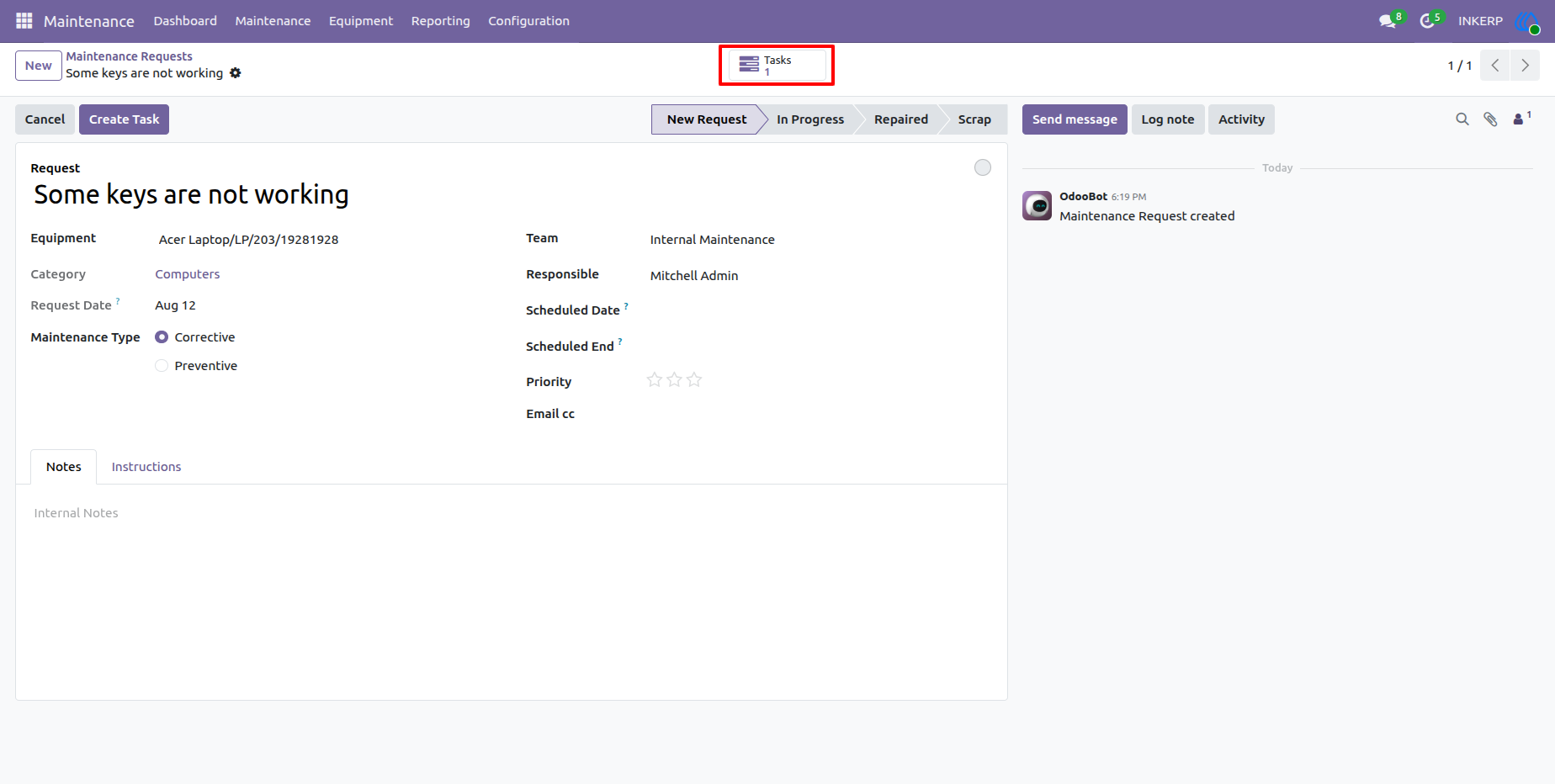Open the activities clock icon

click(x=1427, y=21)
